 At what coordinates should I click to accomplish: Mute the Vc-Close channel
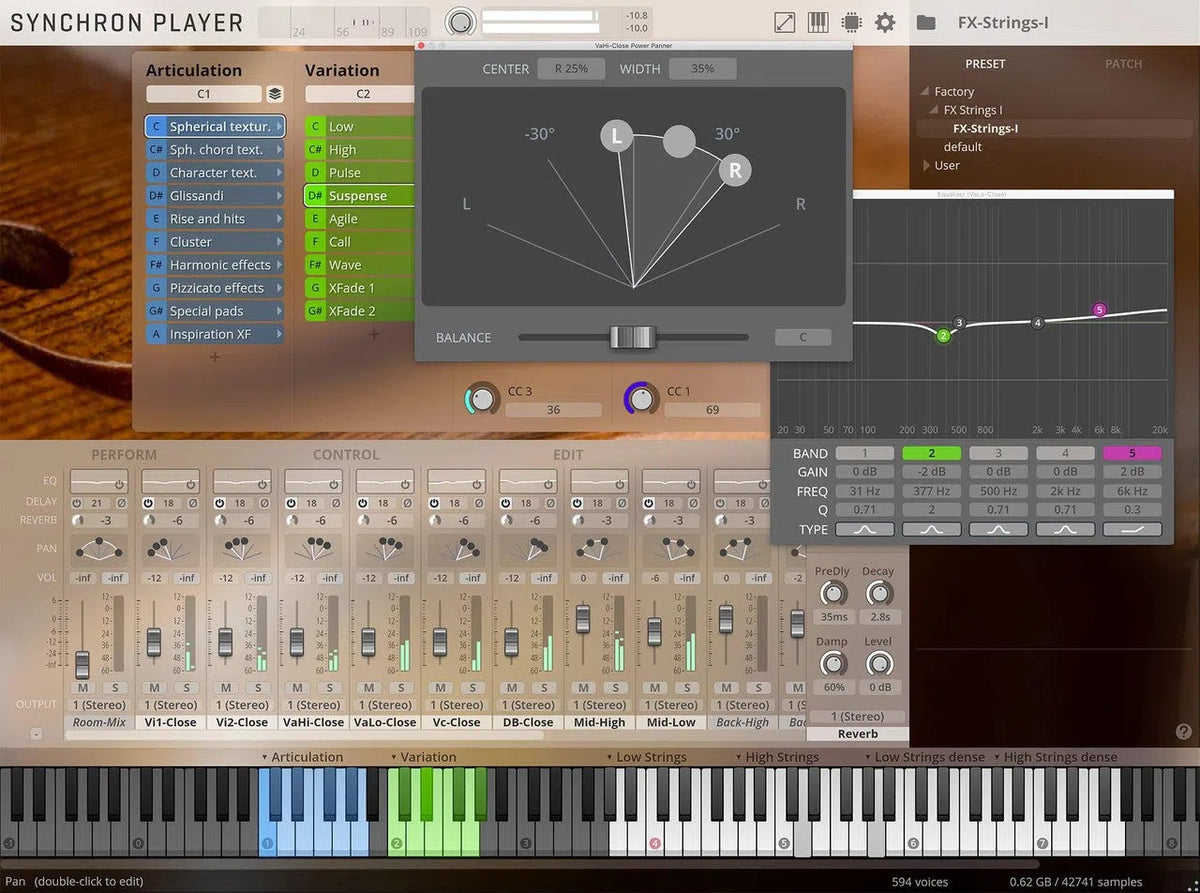tap(441, 688)
